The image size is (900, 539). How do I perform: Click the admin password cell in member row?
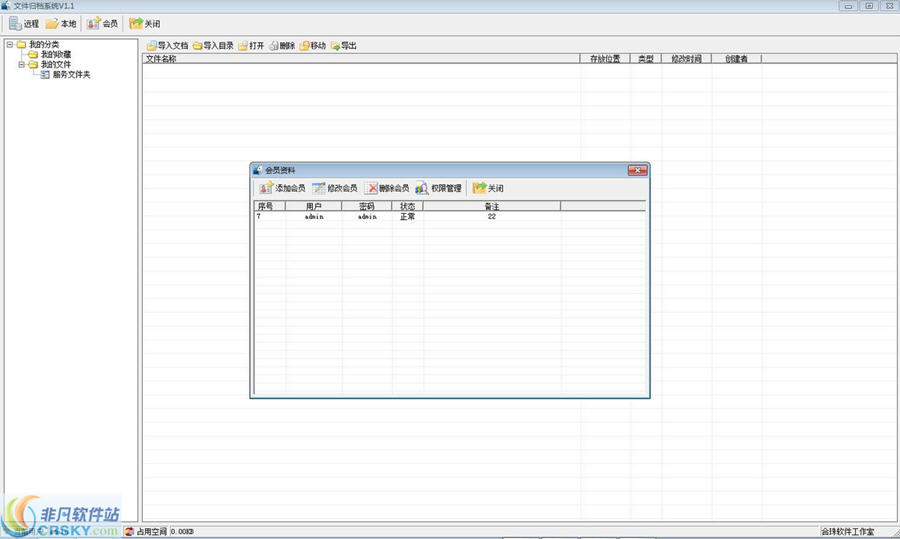point(367,216)
